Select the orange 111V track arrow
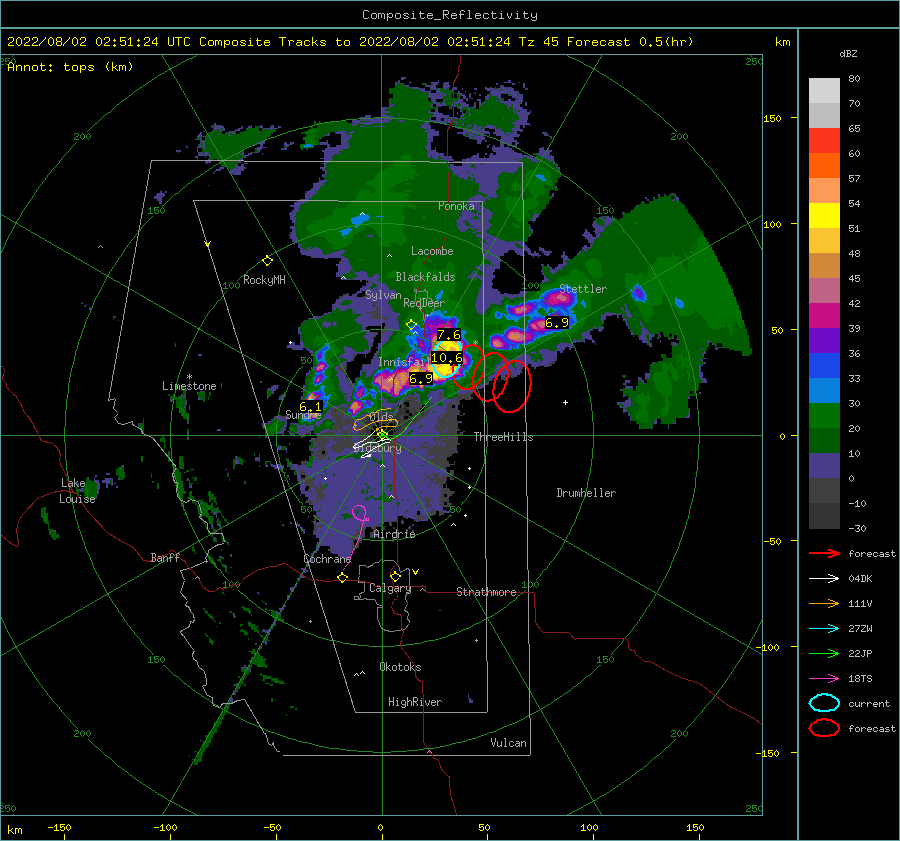Image resolution: width=900 pixels, height=841 pixels. (x=824, y=603)
